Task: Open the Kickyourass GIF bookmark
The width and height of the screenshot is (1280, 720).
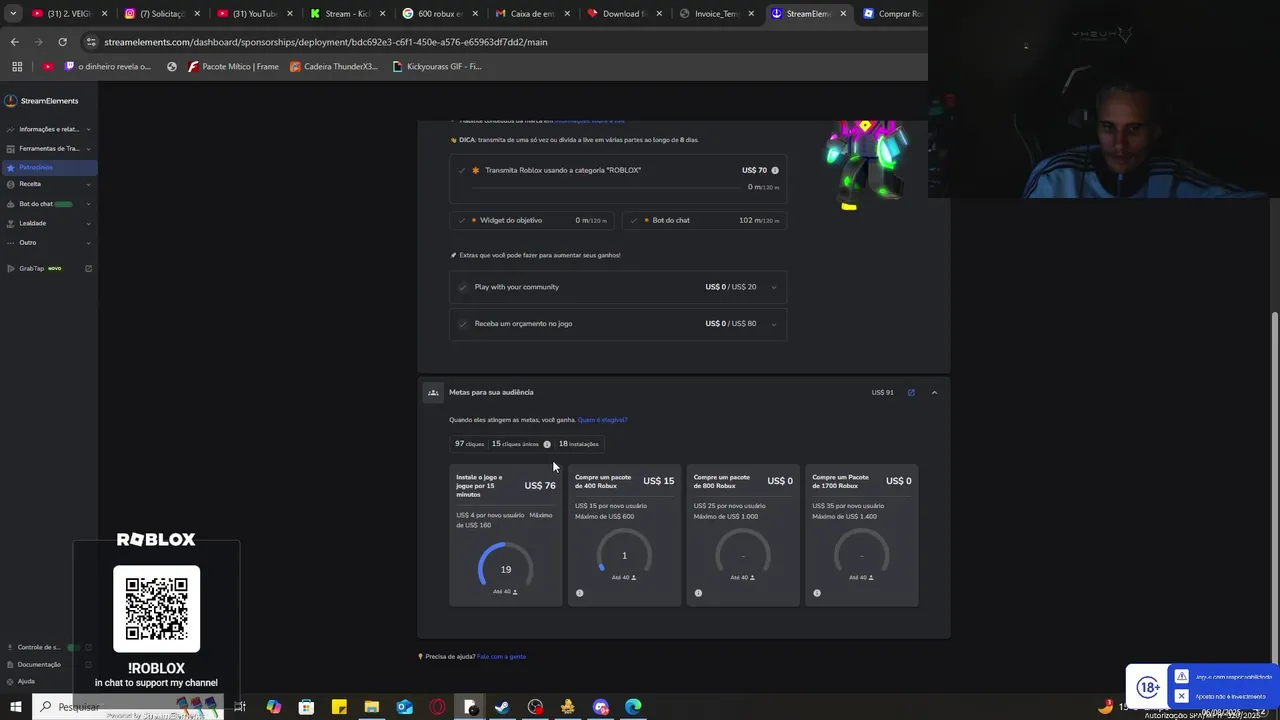Action: 437,67
